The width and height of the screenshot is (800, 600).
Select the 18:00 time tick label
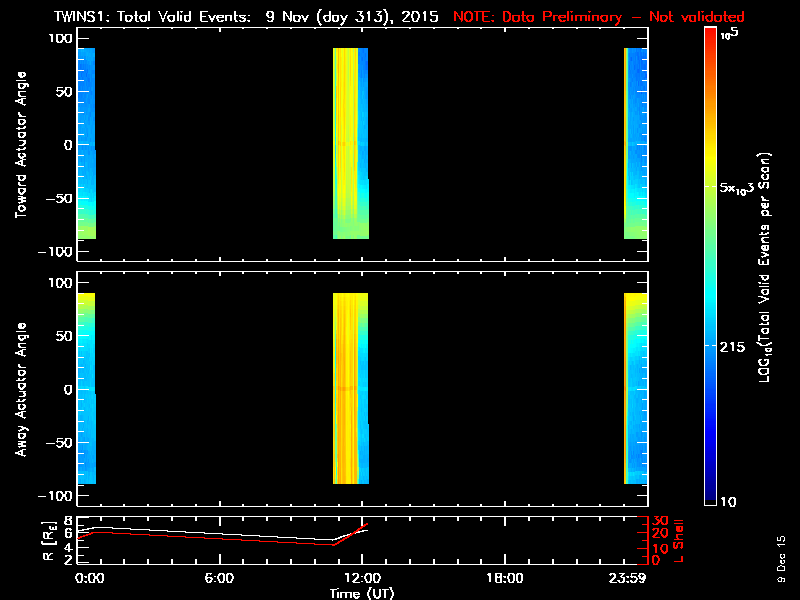point(504,578)
